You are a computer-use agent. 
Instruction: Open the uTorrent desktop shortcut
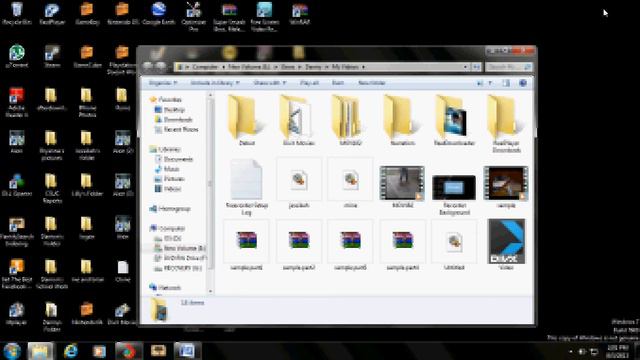pos(17,57)
